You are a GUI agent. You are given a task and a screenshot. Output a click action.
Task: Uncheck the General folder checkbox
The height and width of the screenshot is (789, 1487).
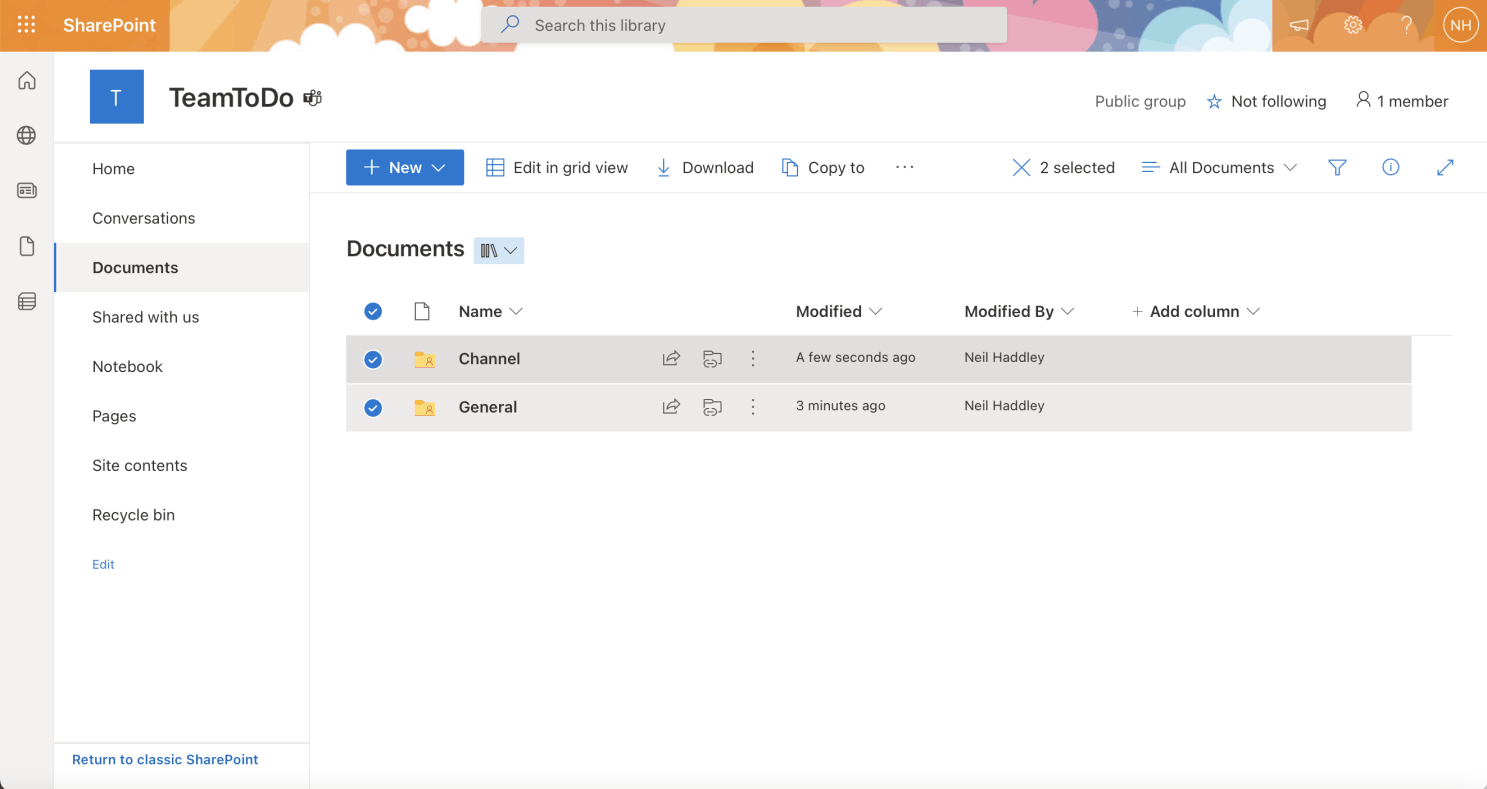pyautogui.click(x=373, y=407)
